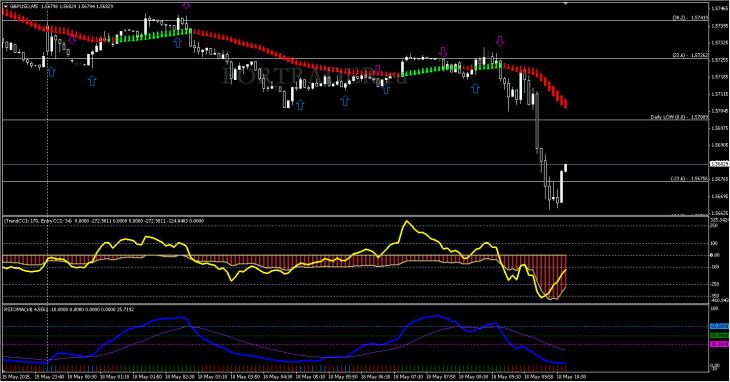Click the 1.57115 value on the price scale
The height and width of the screenshot is (382, 730).
pos(719,94)
